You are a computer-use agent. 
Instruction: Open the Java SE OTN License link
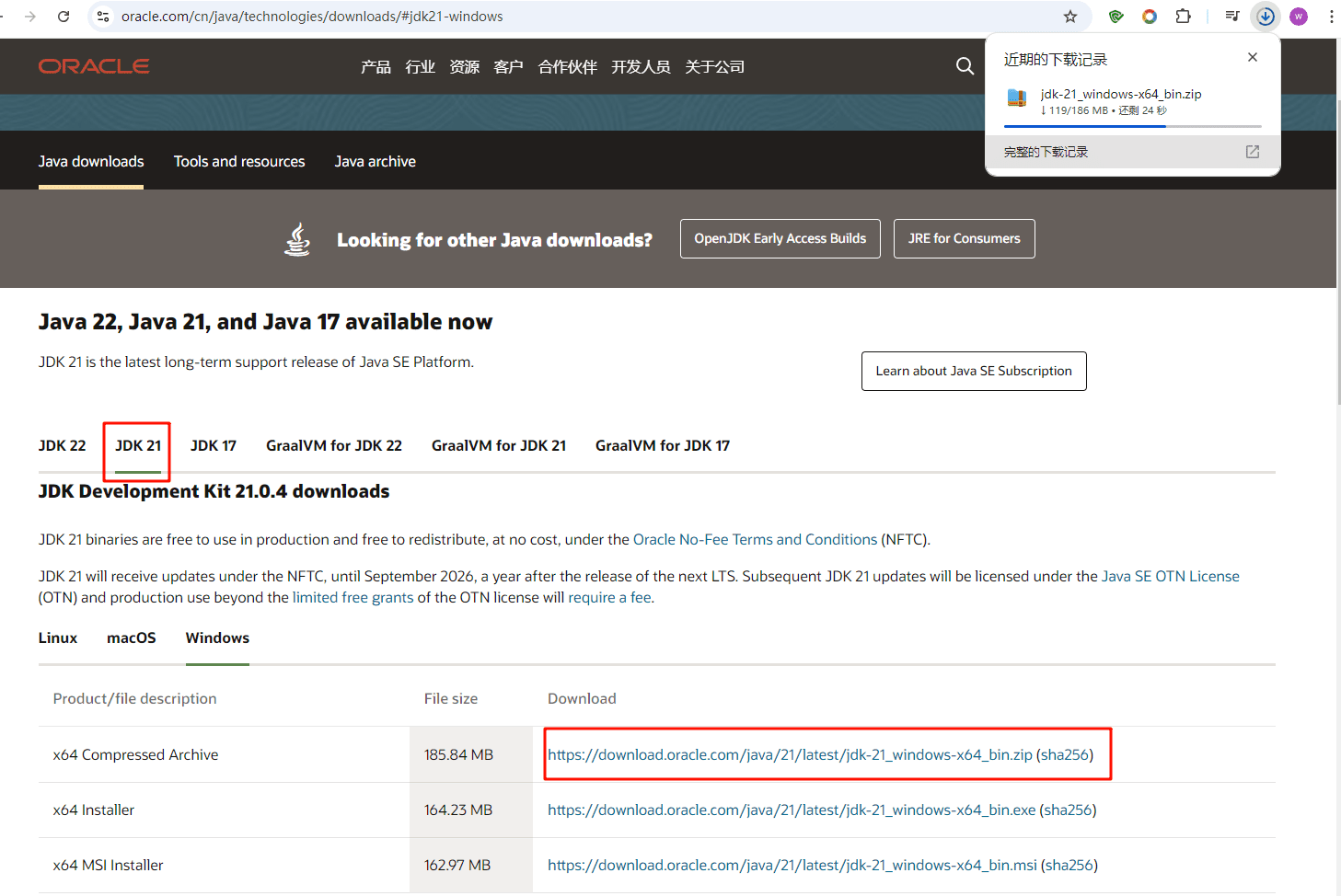1171,576
